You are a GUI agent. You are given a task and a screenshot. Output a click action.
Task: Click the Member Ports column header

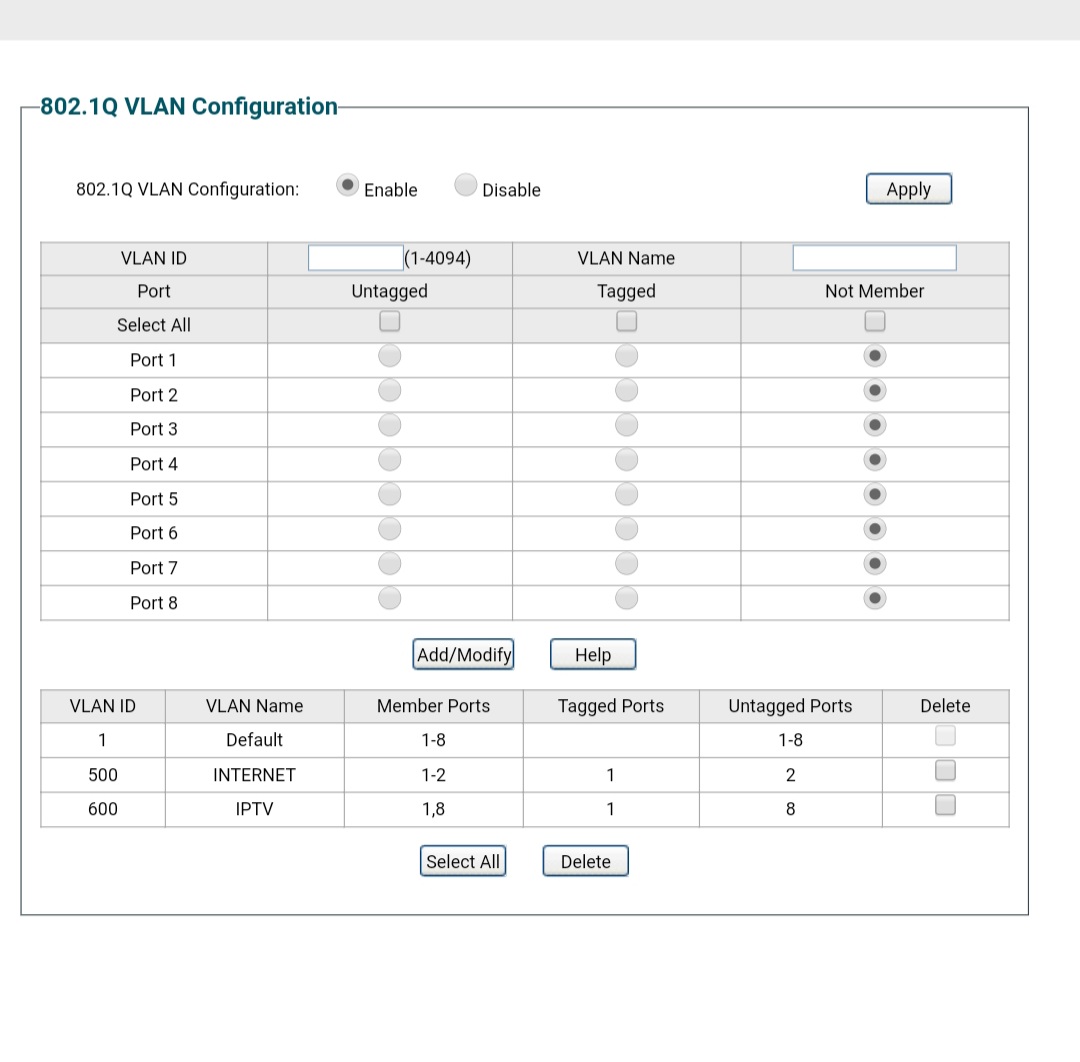[x=433, y=706]
